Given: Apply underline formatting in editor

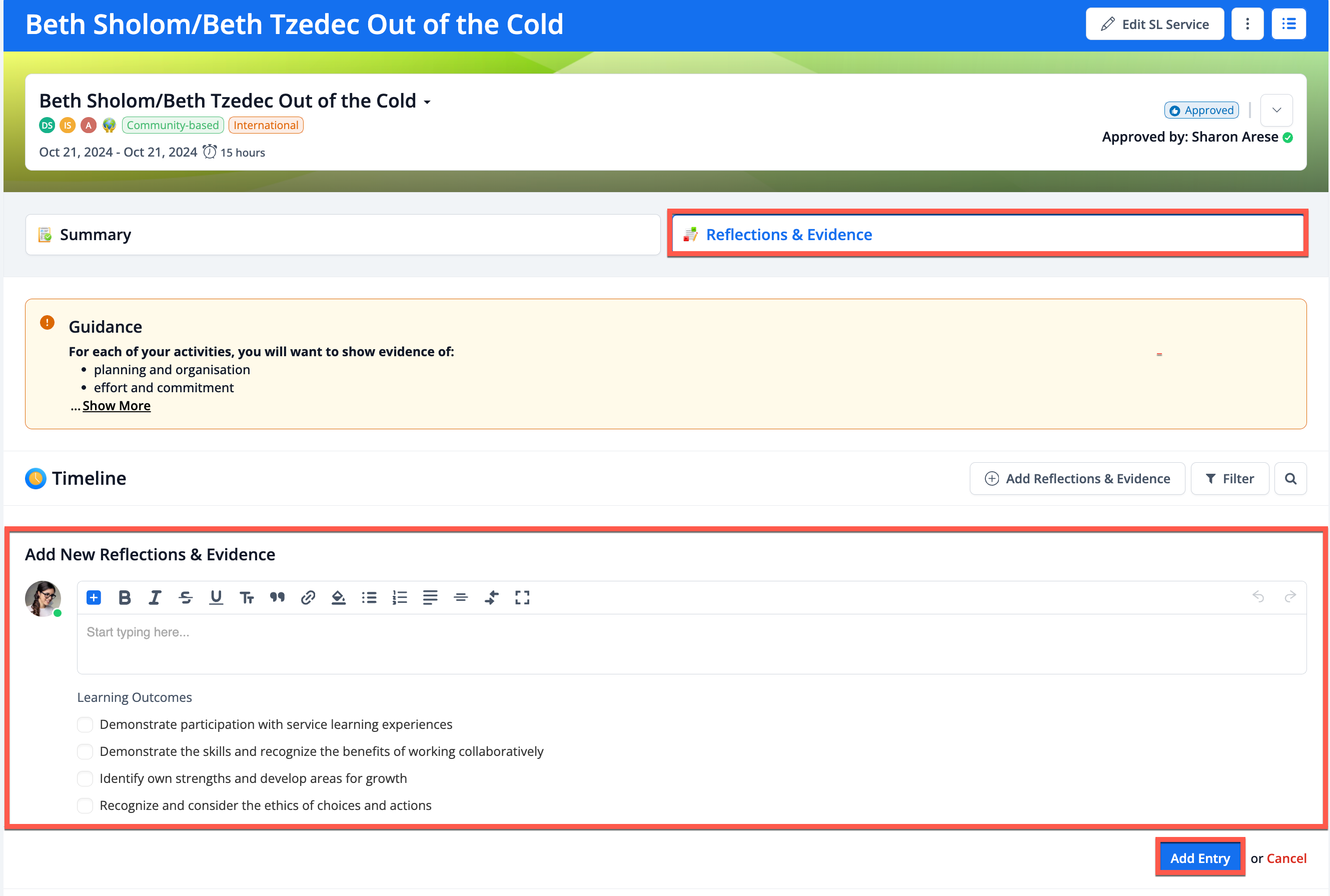Looking at the screenshot, I should 216,598.
